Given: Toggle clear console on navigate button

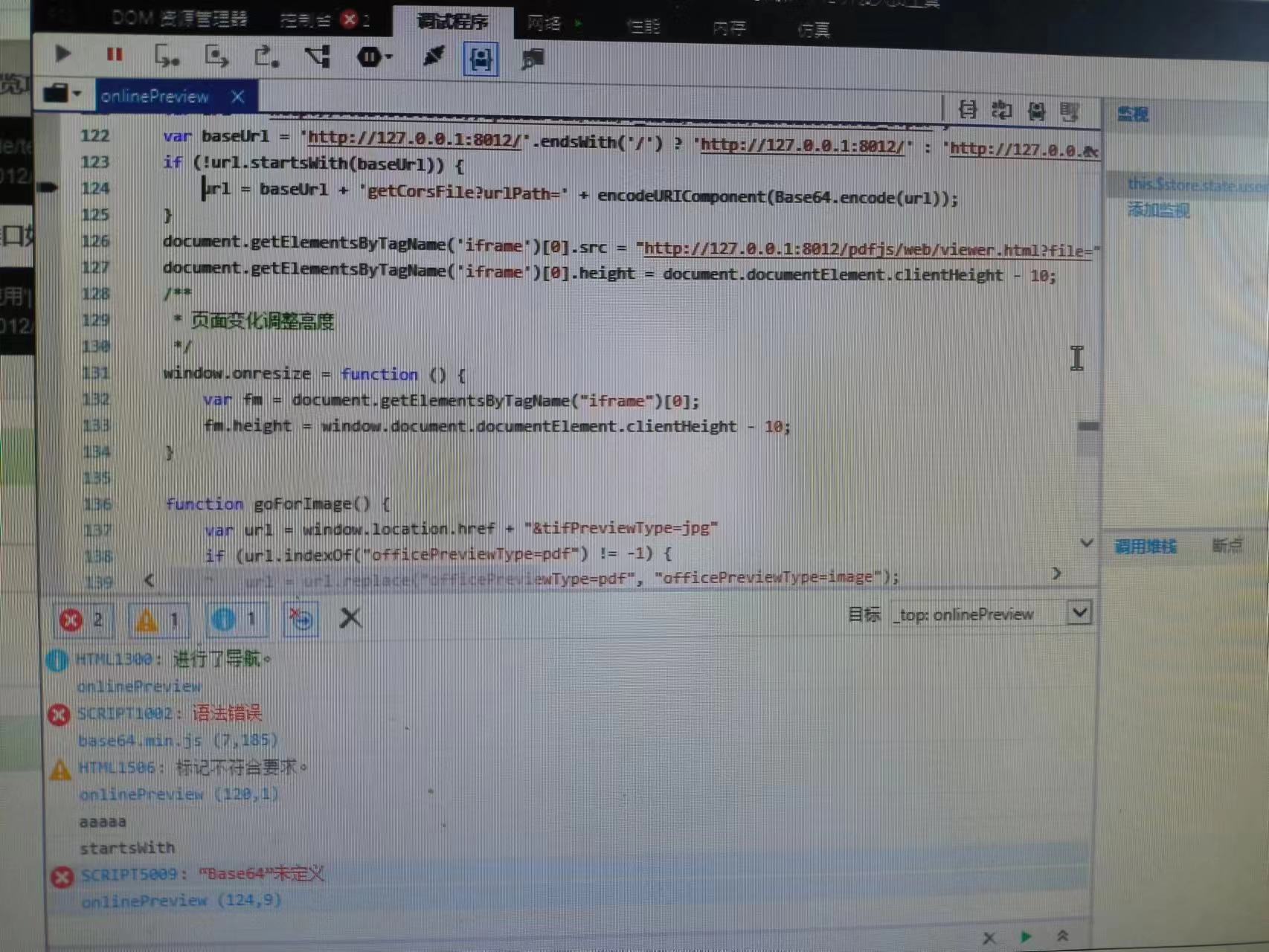Looking at the screenshot, I should [x=301, y=619].
